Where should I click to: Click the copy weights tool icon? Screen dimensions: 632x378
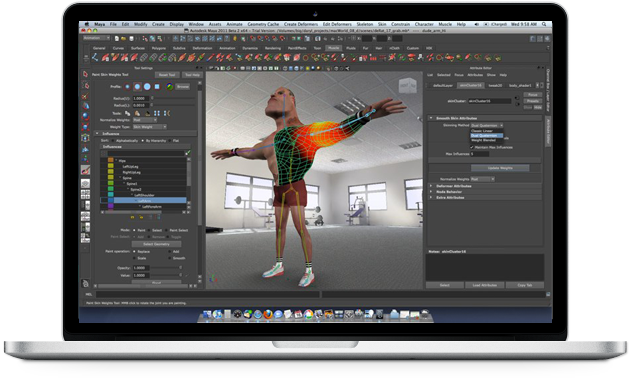pyautogui.click(x=127, y=114)
